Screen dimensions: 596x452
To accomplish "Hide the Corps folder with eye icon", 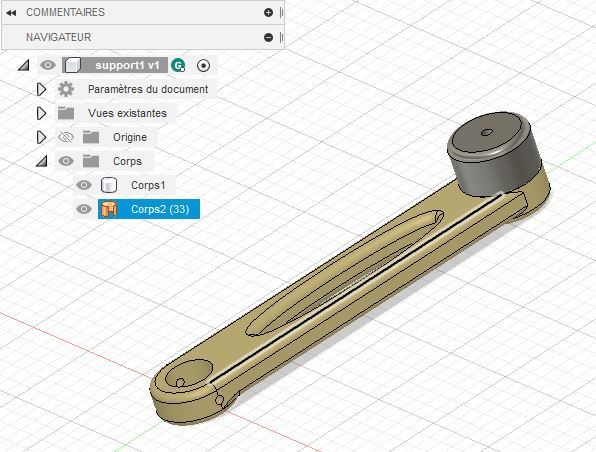I will [x=66, y=161].
